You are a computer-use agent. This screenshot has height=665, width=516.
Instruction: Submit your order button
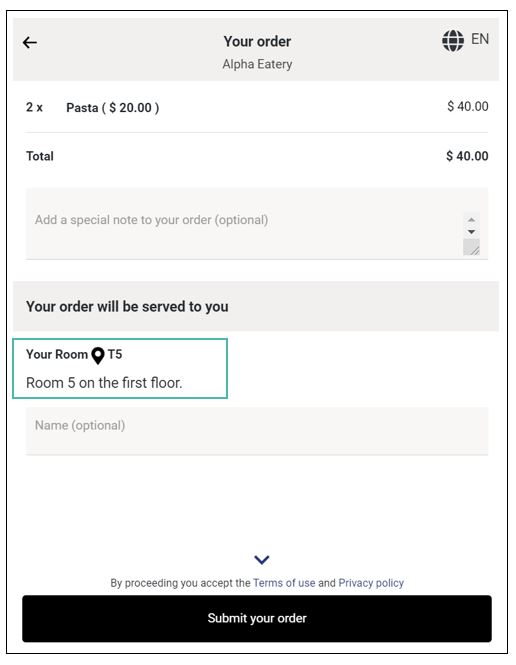tap(257, 618)
